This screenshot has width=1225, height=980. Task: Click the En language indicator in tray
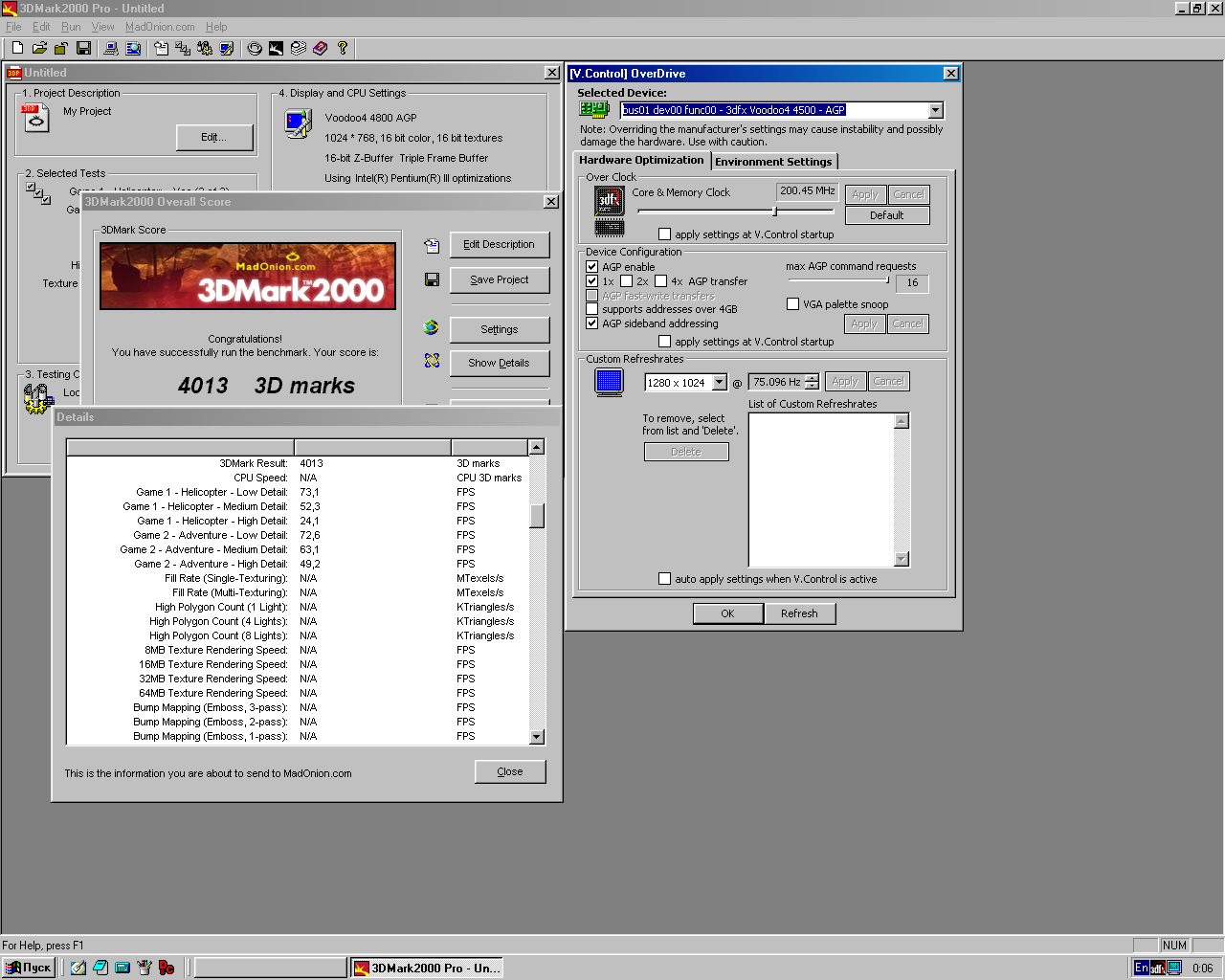click(1142, 968)
